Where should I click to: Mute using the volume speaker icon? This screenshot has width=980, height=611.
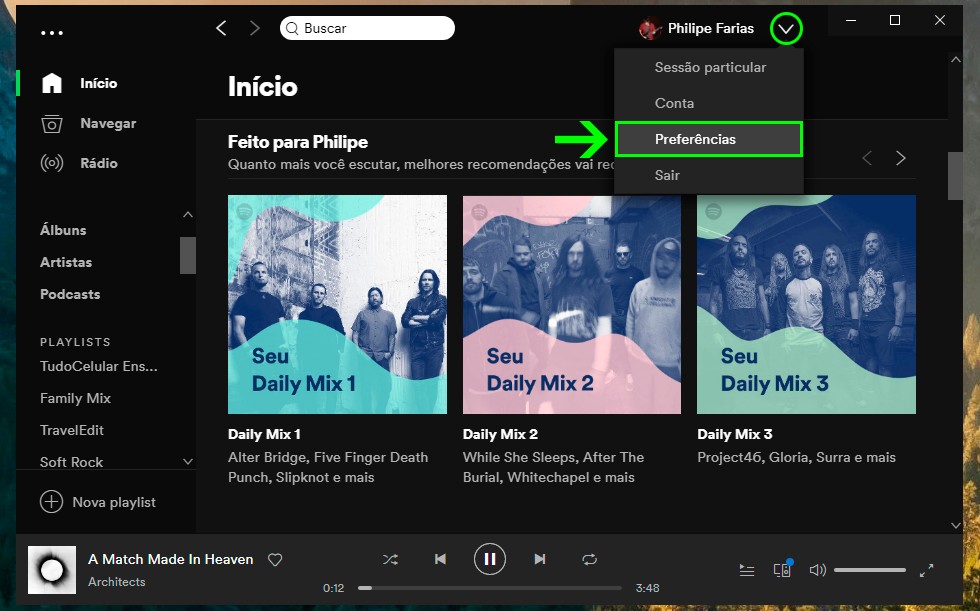tap(817, 570)
